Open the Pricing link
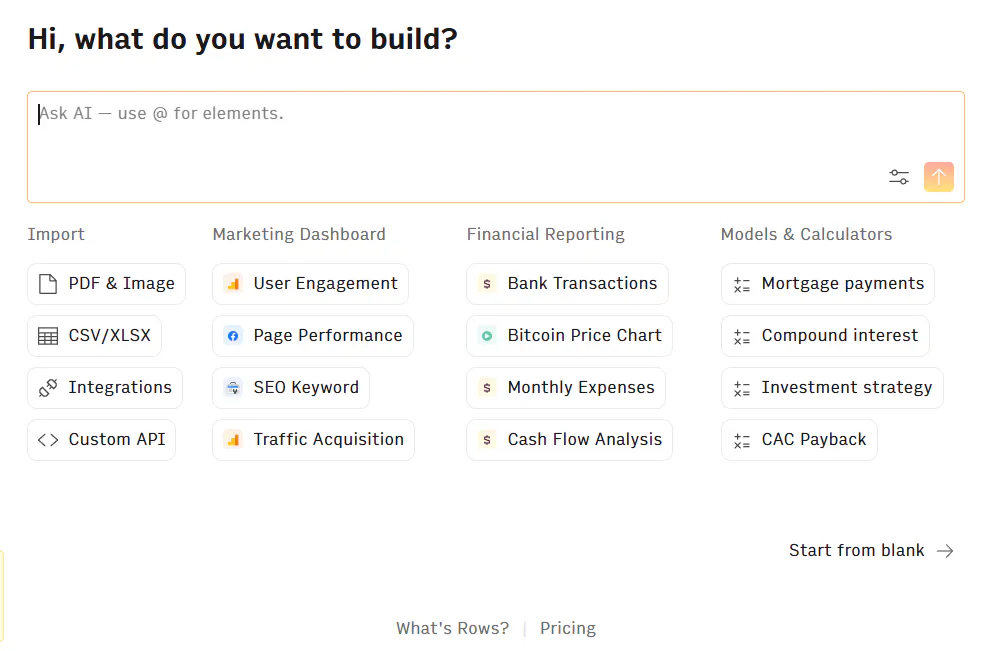Viewport: 992px width, 651px height. (567, 628)
